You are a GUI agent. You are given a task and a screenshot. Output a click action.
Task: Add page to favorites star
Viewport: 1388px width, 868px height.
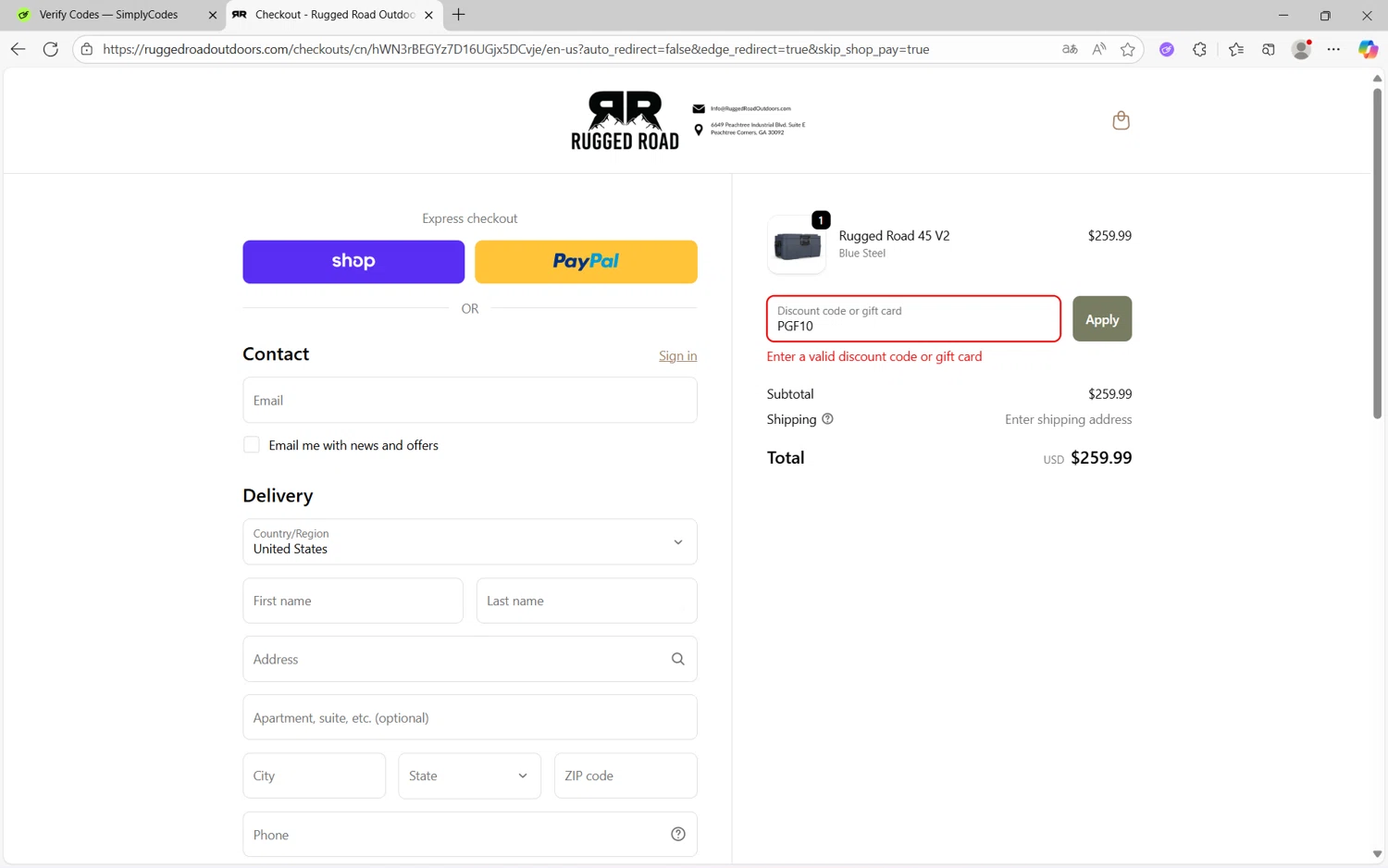coord(1127,49)
